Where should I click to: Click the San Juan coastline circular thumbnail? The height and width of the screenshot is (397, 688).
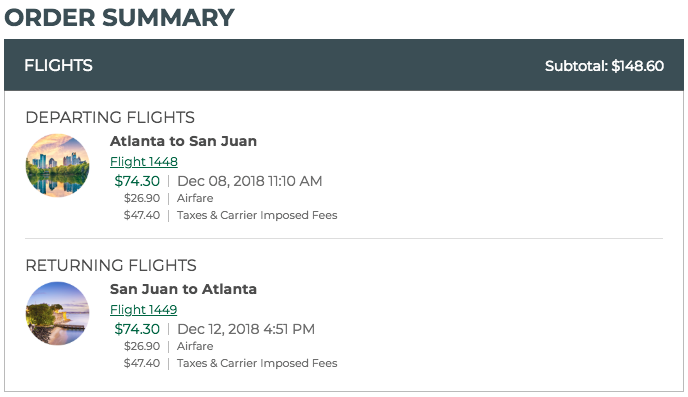click(x=57, y=313)
